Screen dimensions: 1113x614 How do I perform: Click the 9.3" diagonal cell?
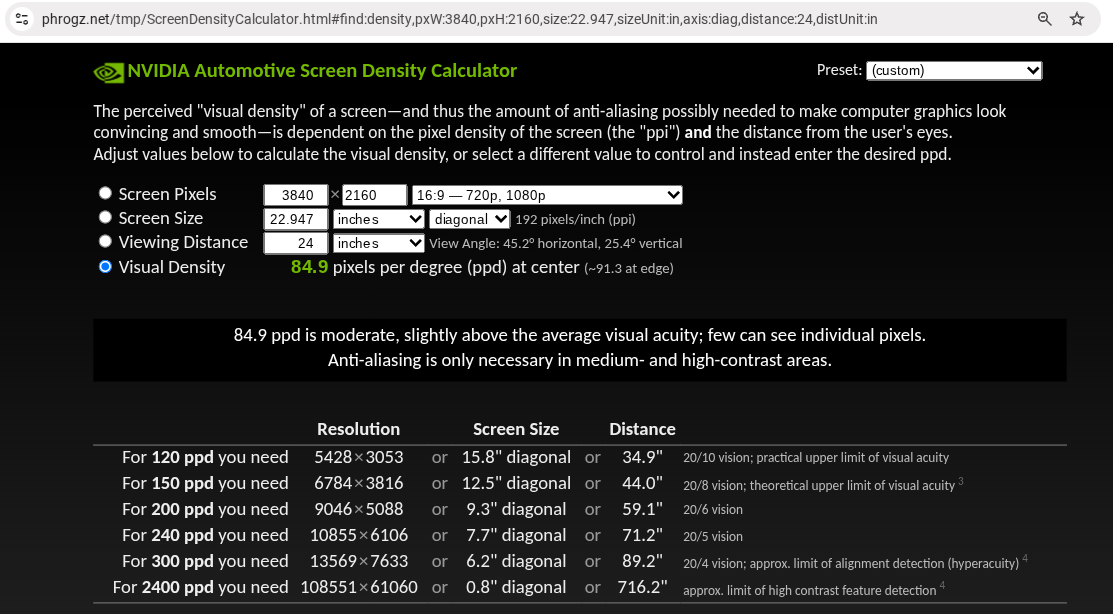point(516,509)
